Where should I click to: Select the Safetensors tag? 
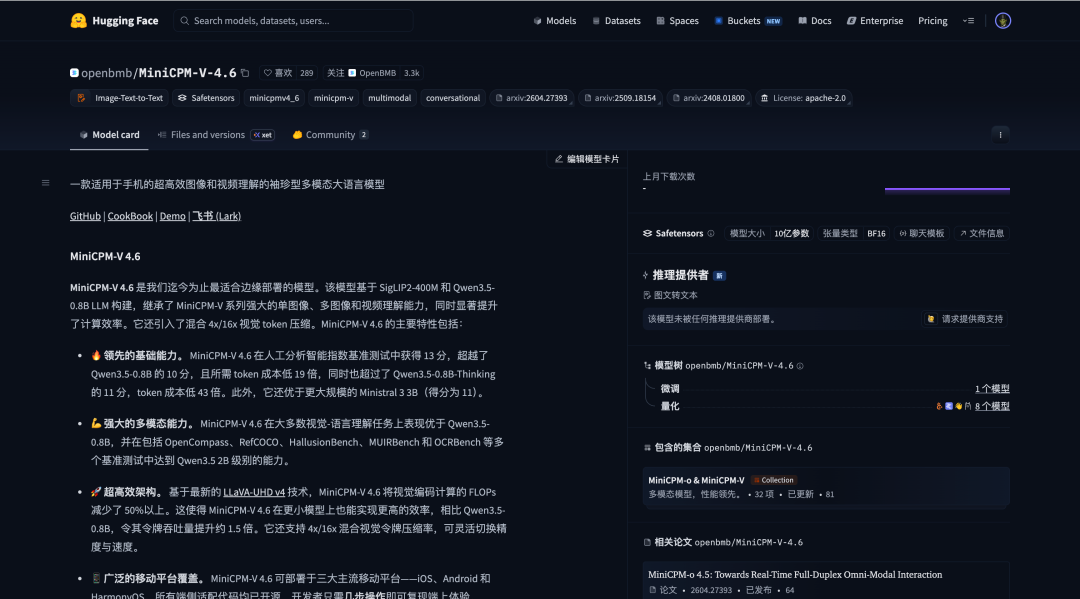(x=206, y=98)
